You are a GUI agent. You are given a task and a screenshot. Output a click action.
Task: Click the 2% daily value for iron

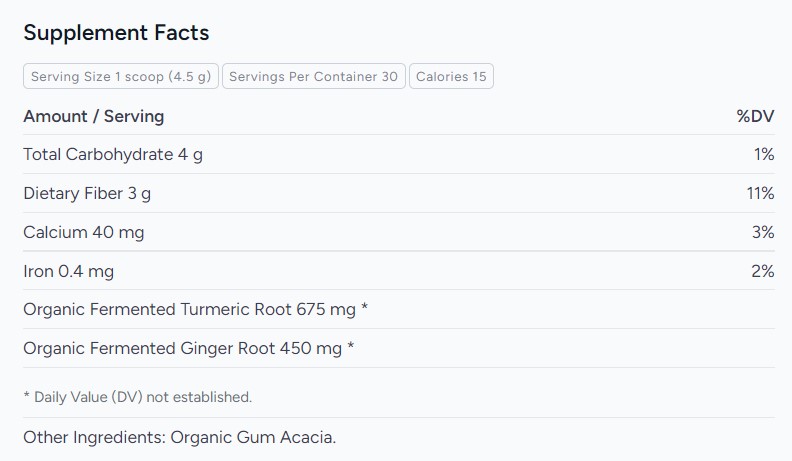763,271
